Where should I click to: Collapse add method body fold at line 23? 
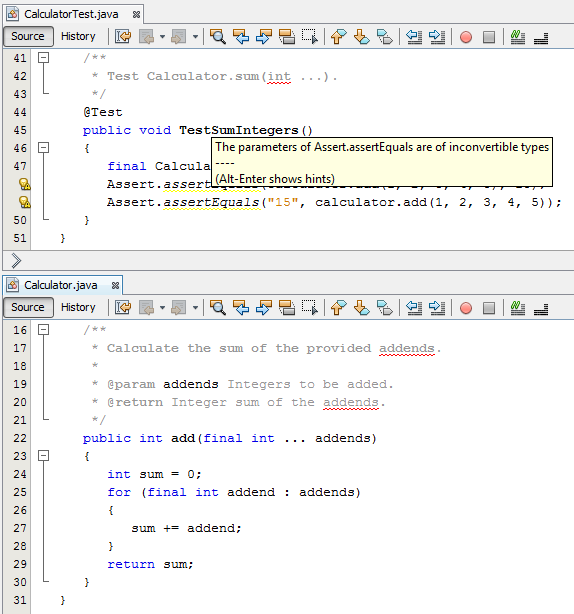[43, 456]
